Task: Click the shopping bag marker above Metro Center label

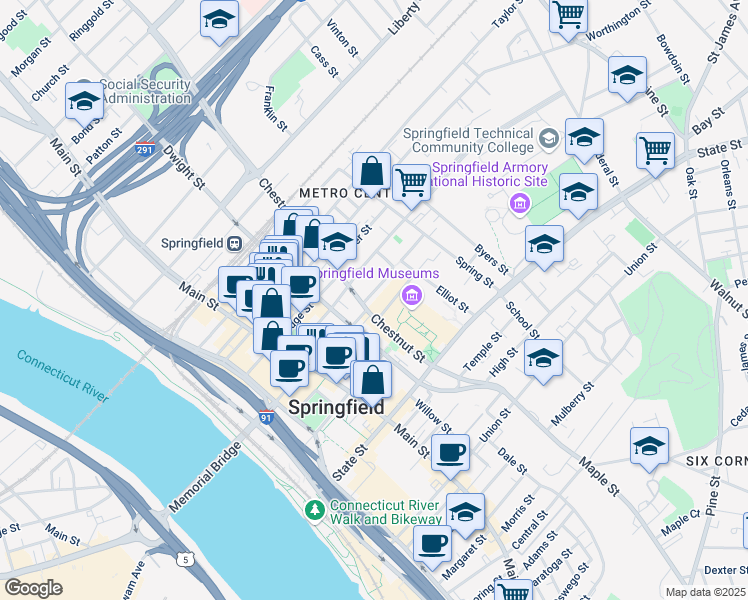Action: coord(372,172)
